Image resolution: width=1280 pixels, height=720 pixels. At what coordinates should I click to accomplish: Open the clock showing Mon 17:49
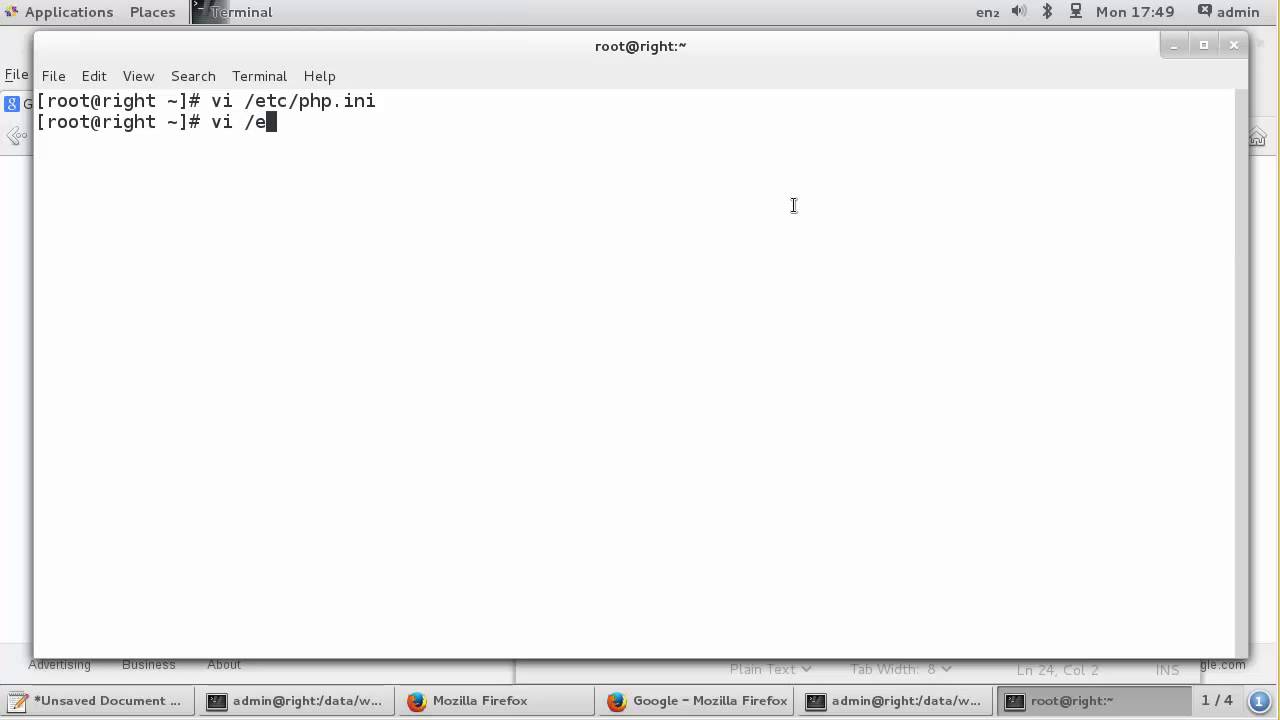click(x=1135, y=12)
